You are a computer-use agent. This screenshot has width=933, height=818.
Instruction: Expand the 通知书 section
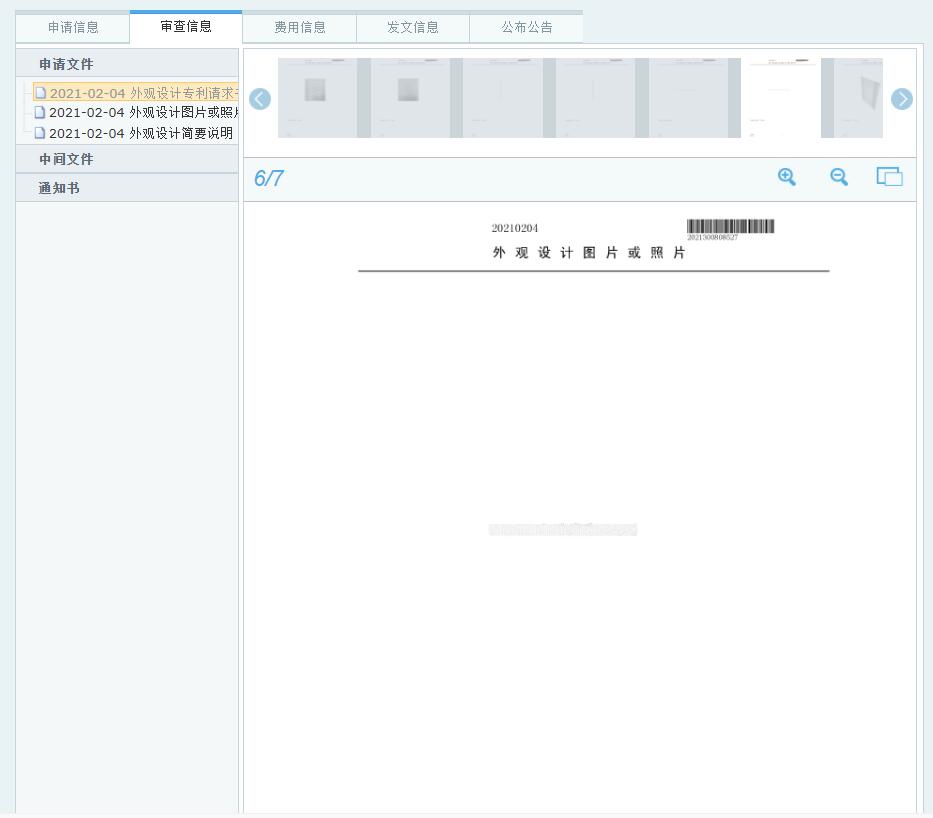[x=59, y=188]
